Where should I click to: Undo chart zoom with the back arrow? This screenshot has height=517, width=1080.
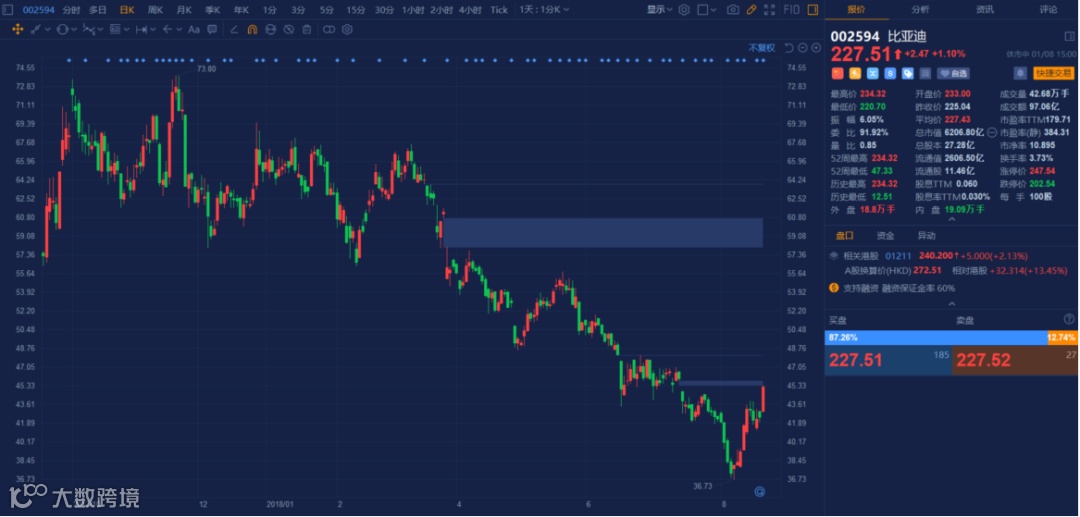[x=789, y=48]
